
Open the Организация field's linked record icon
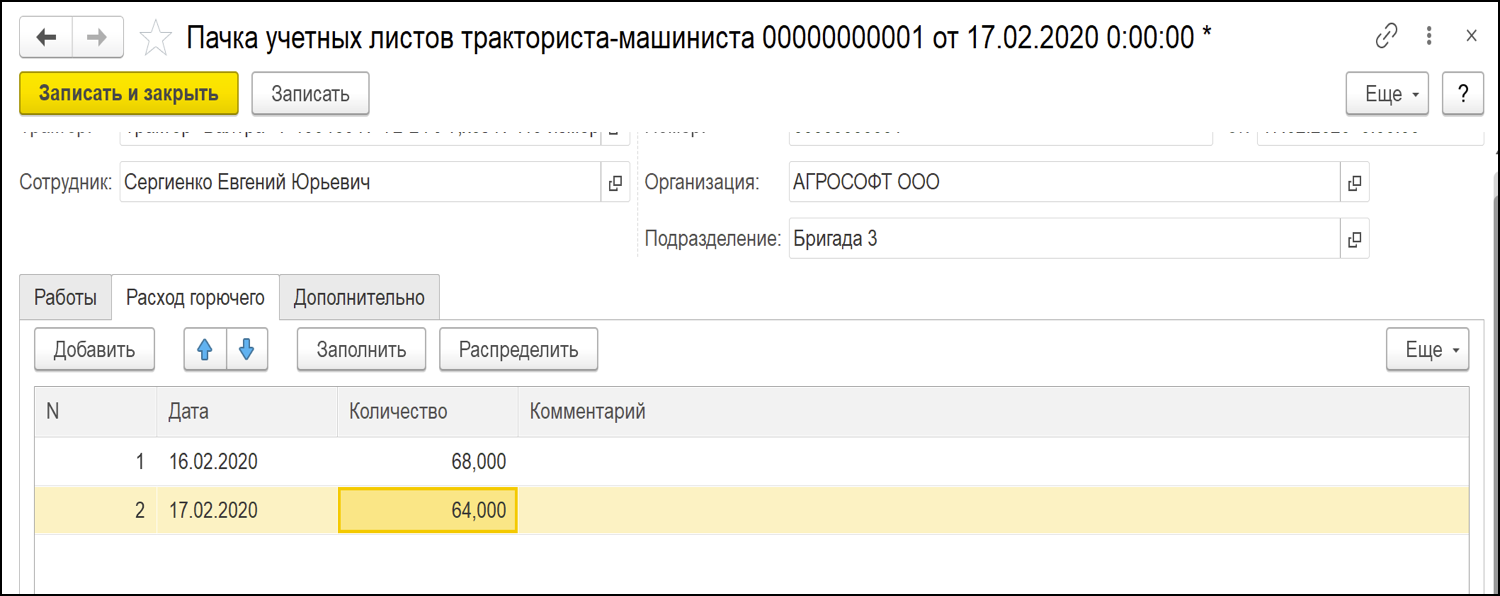coord(1355,183)
